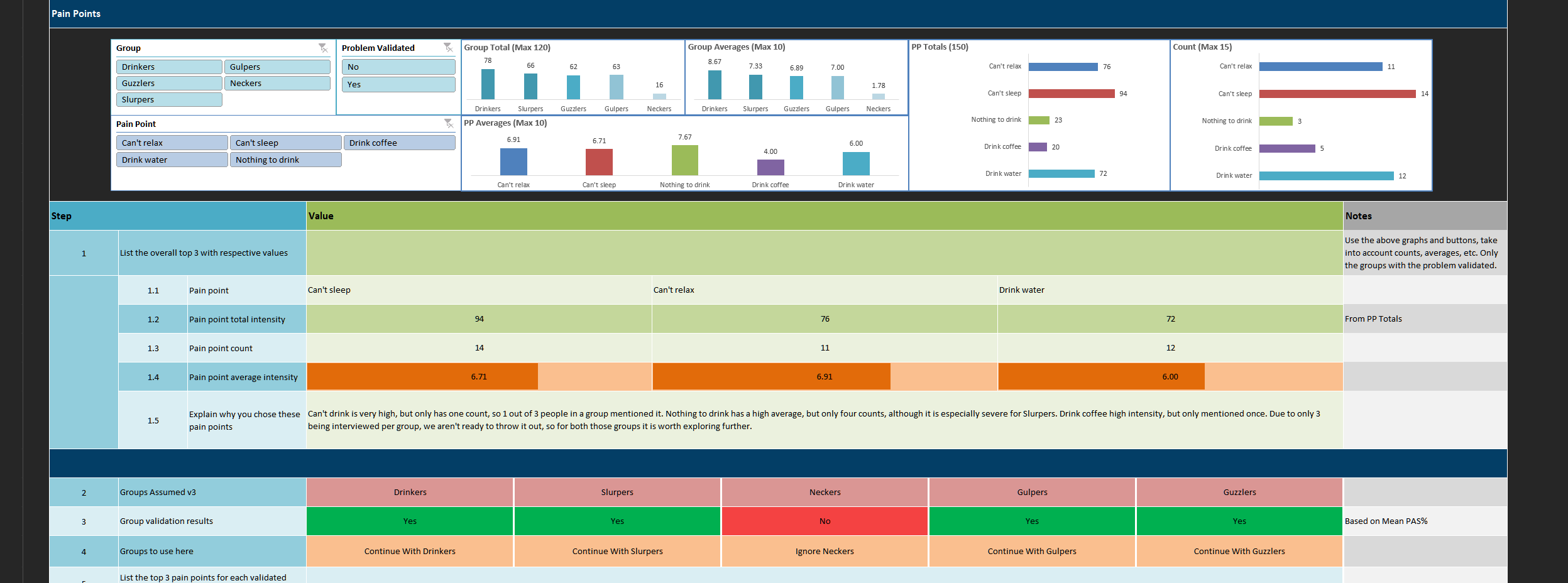
Task: Select Nothing to drink bar in PP Averages
Action: click(685, 160)
